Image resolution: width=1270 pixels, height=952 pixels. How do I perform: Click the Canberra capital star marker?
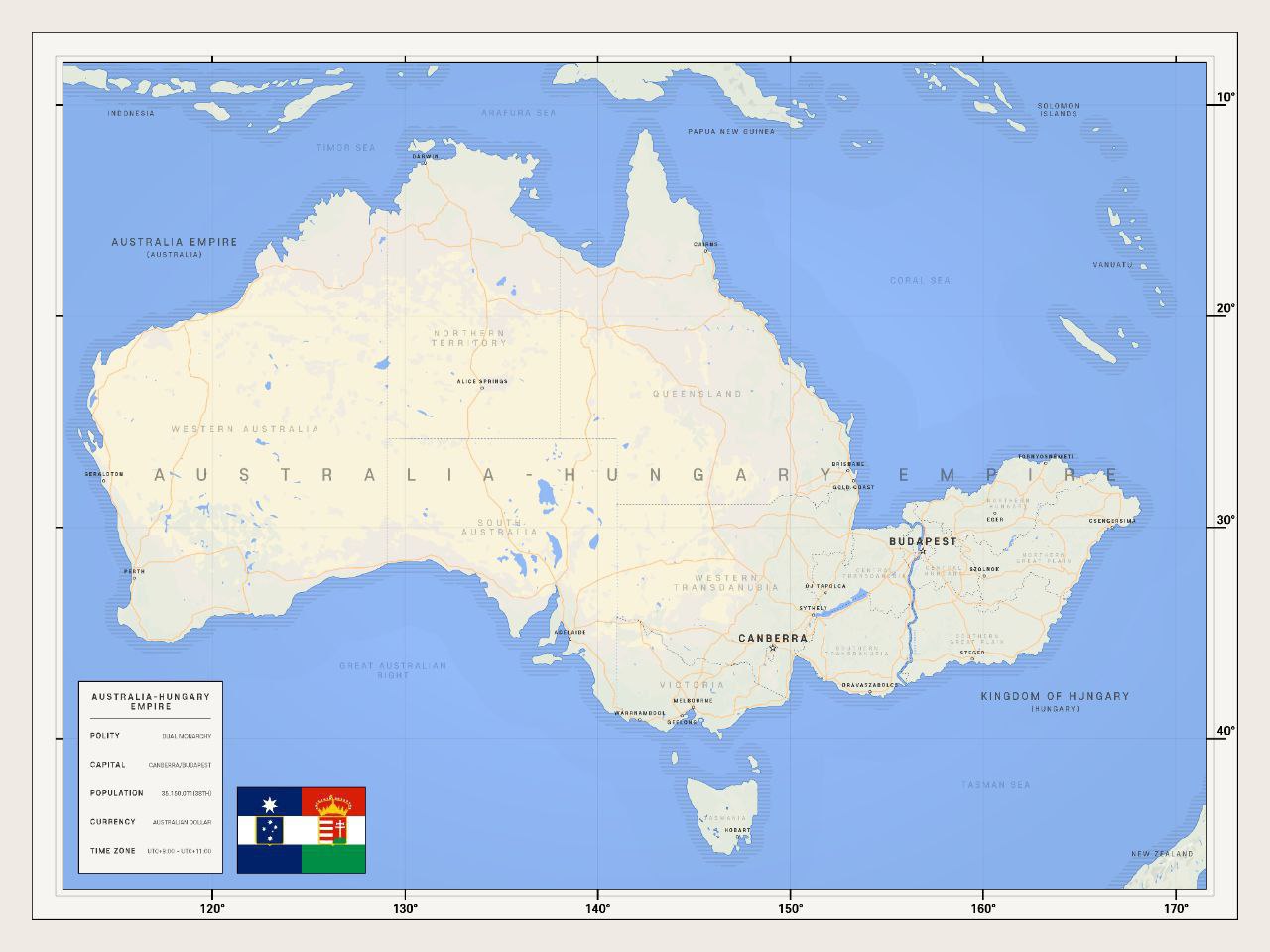[772, 649]
